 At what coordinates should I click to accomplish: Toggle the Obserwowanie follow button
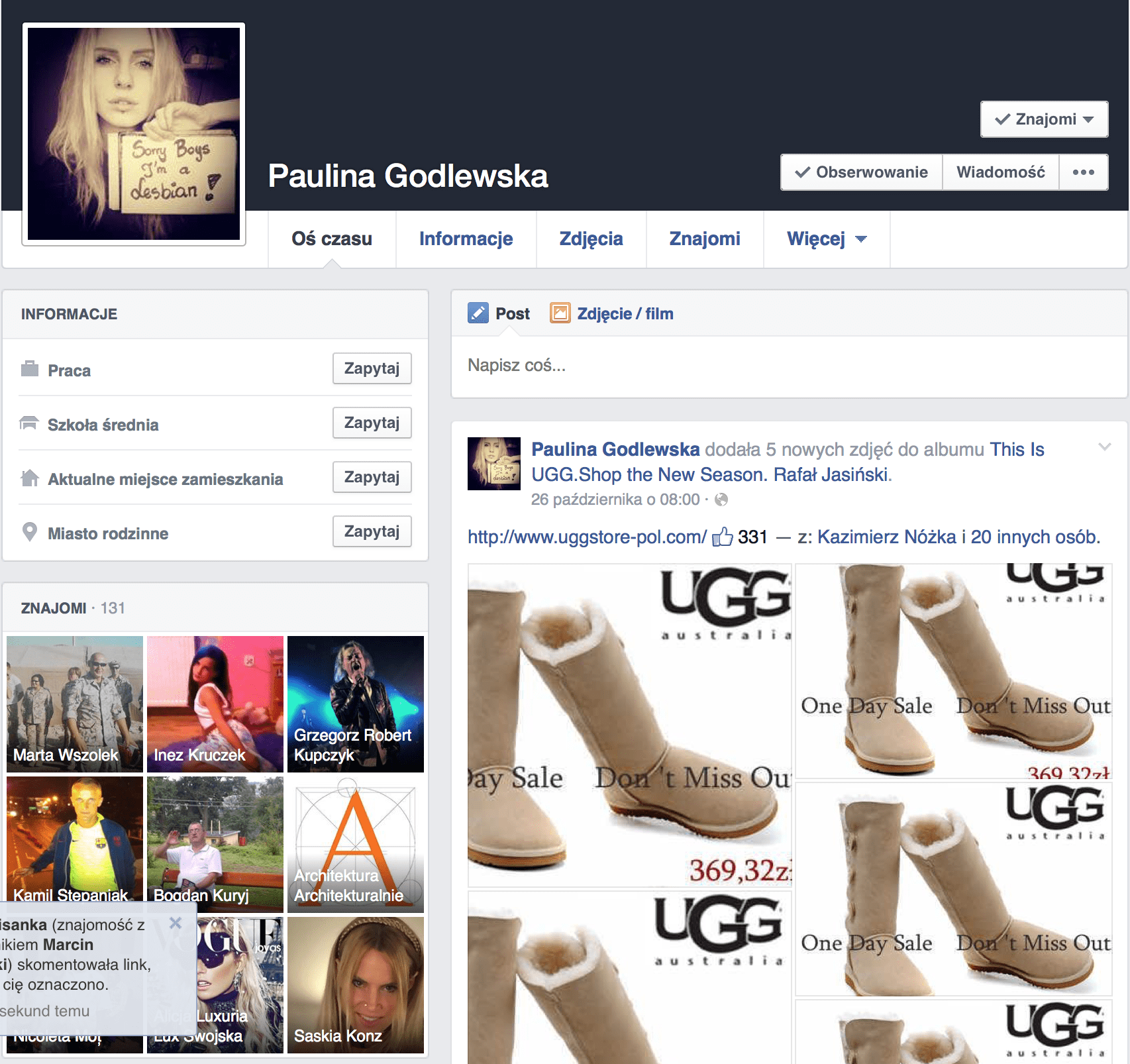pyautogui.click(x=862, y=172)
